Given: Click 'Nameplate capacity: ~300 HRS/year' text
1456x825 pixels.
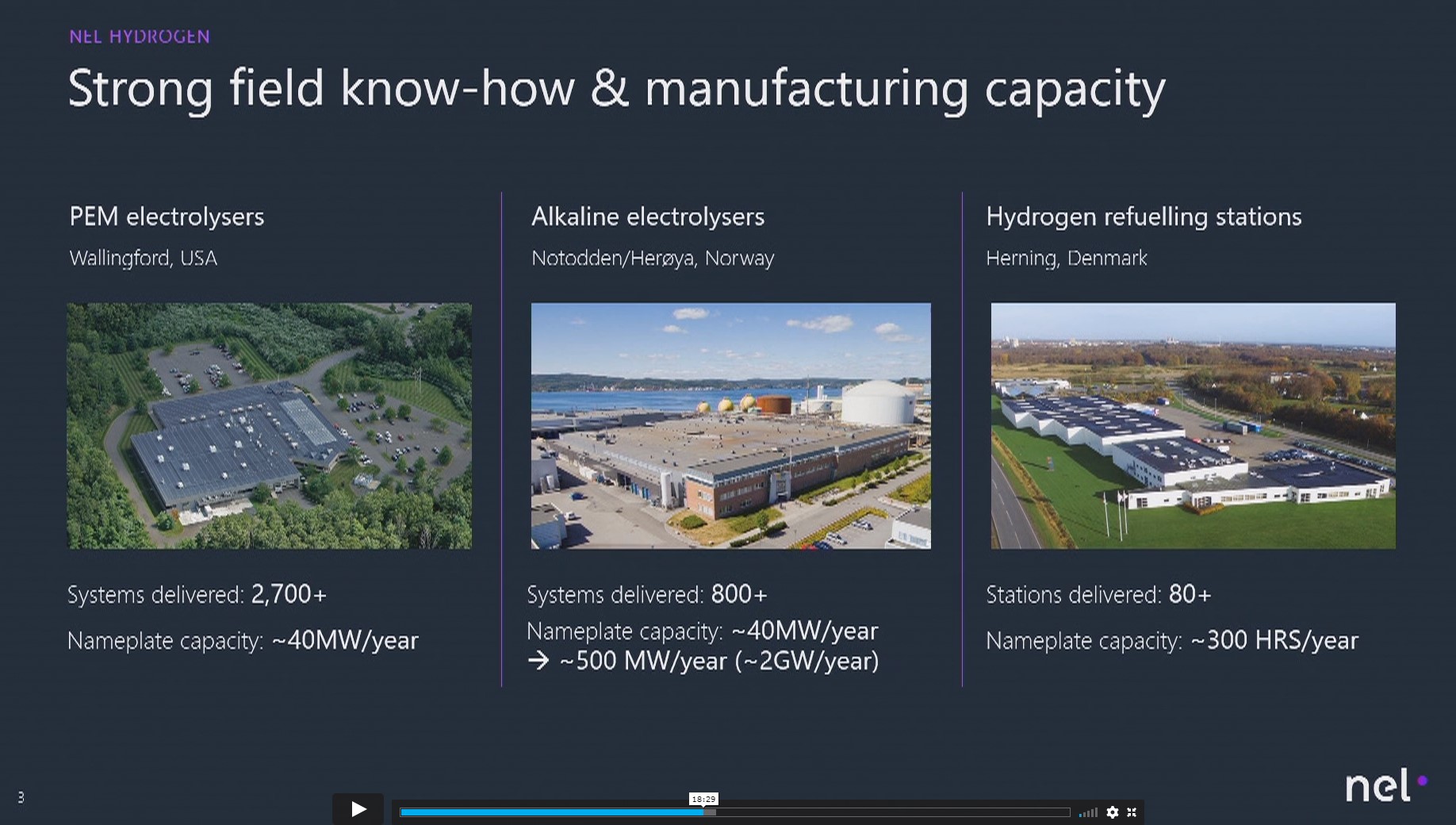Looking at the screenshot, I should coord(1172,640).
